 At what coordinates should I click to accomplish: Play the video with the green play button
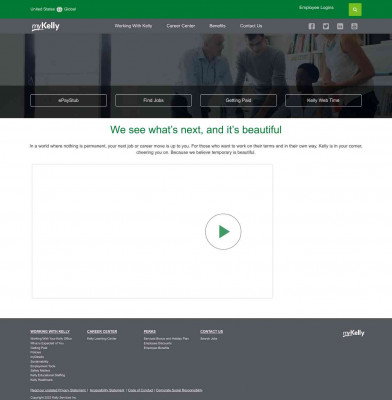pyautogui.click(x=223, y=231)
